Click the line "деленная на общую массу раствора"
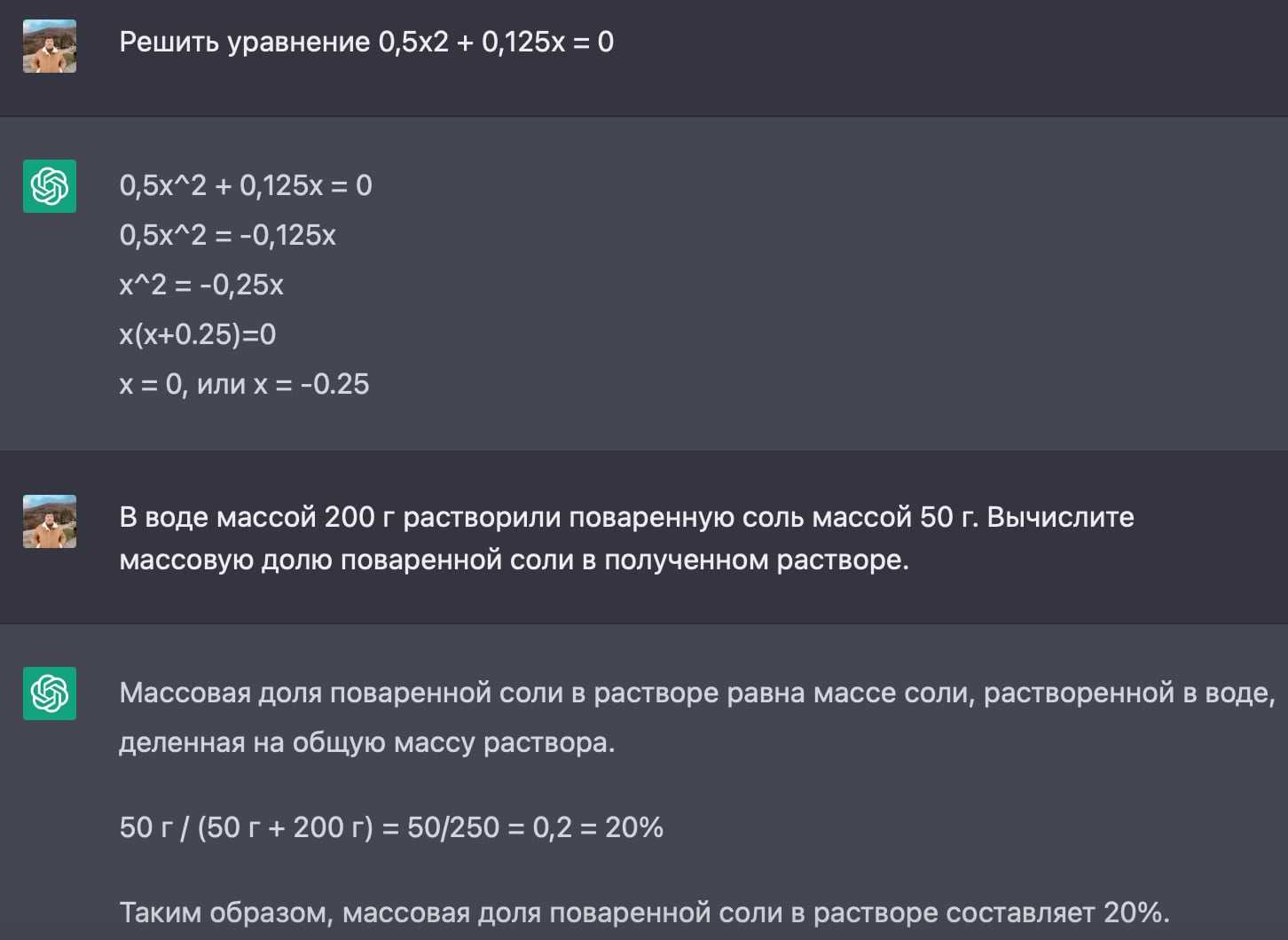The height and width of the screenshot is (940, 1288). tap(366, 742)
